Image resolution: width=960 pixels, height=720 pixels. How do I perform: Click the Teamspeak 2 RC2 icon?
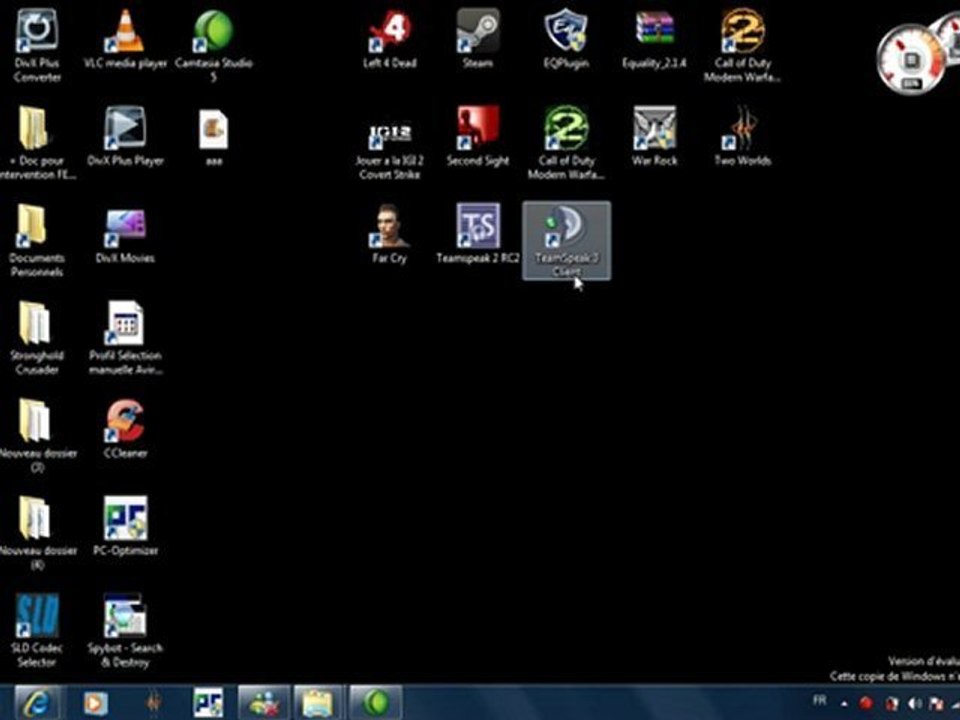(x=478, y=234)
